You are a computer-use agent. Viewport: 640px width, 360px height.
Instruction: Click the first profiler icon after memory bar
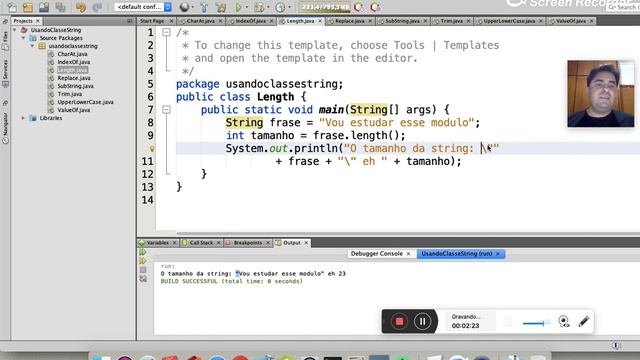point(359,7)
